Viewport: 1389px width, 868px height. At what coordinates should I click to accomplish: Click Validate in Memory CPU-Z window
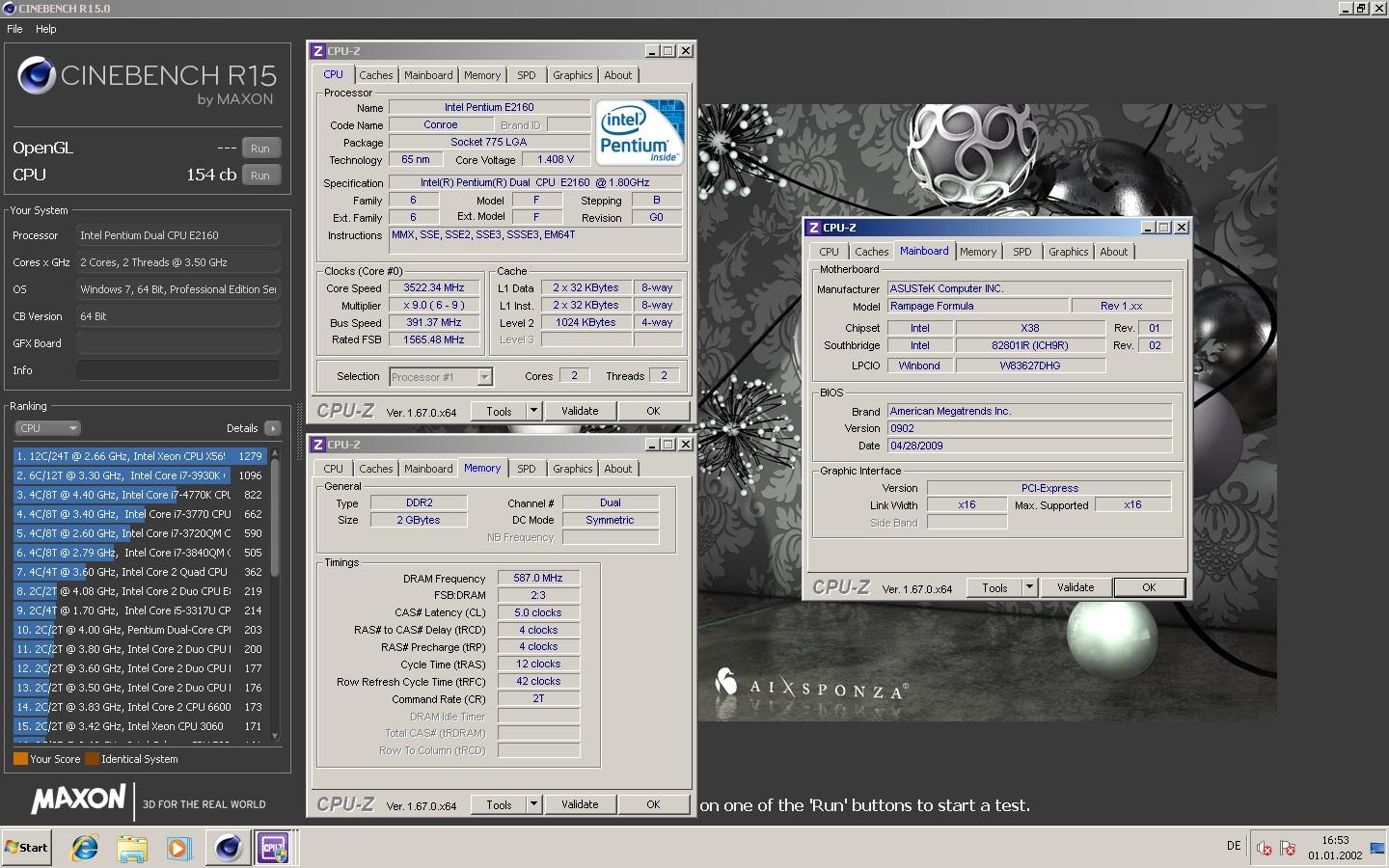[x=580, y=804]
